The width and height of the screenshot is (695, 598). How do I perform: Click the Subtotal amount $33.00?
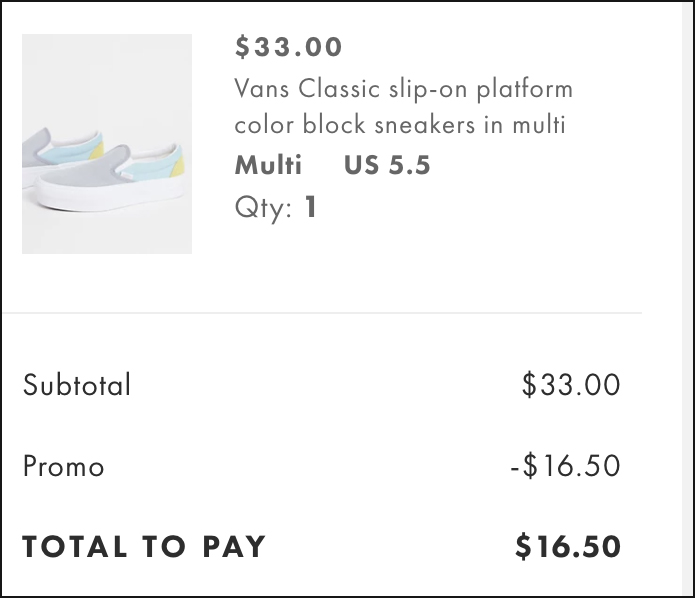tap(570, 385)
